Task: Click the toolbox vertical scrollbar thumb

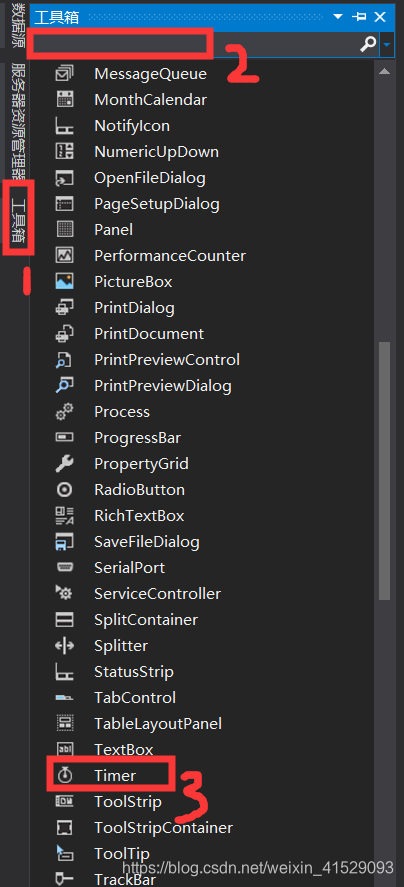Action: (x=384, y=471)
